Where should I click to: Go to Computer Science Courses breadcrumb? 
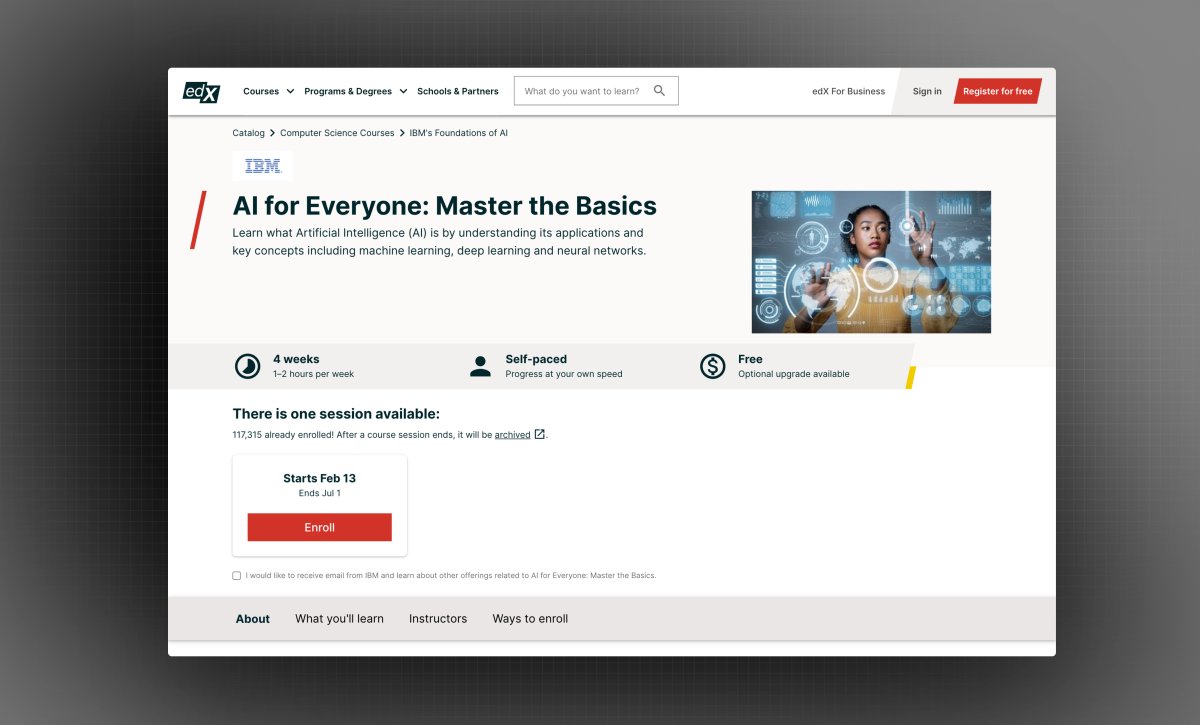point(337,133)
